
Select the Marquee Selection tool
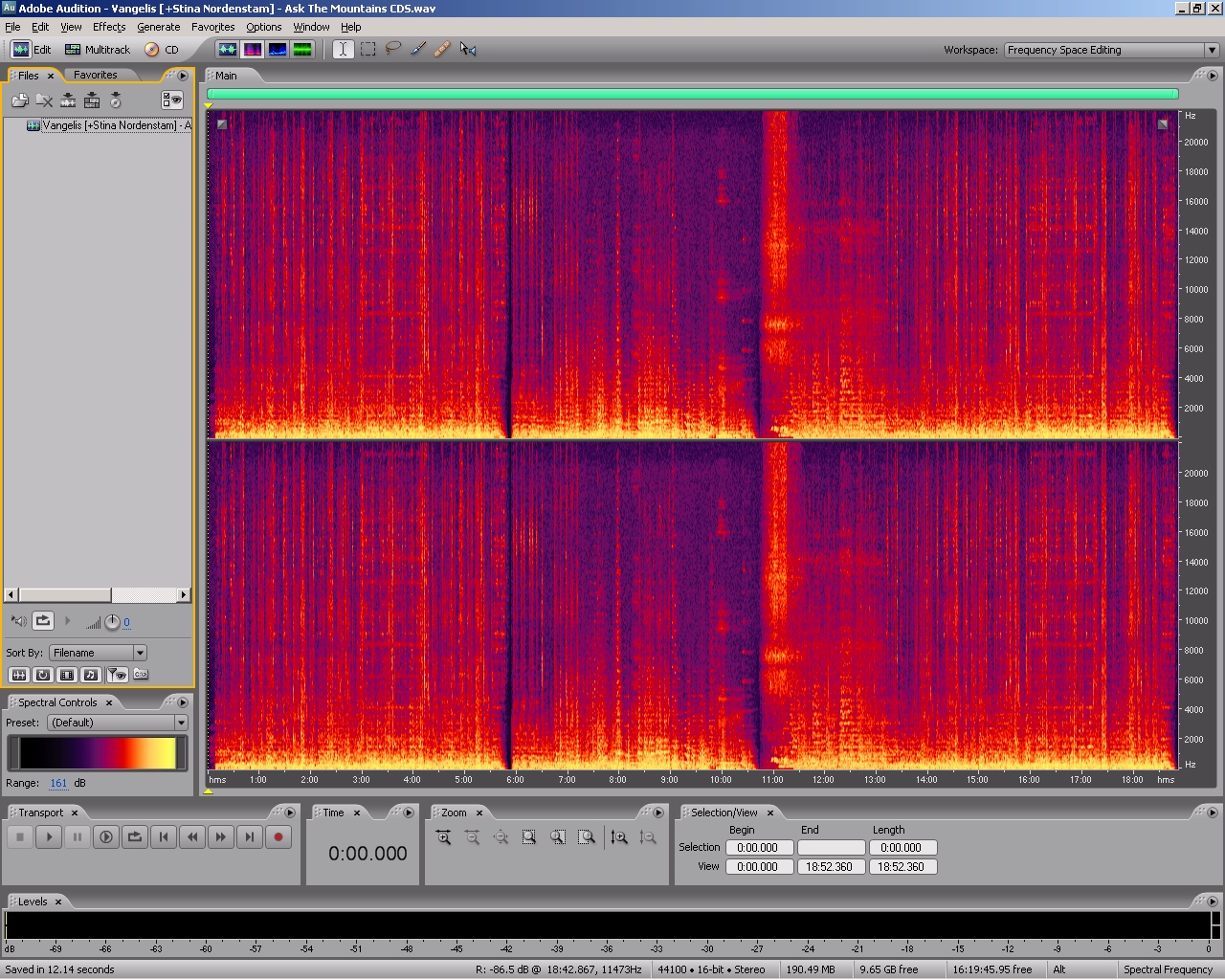(368, 49)
